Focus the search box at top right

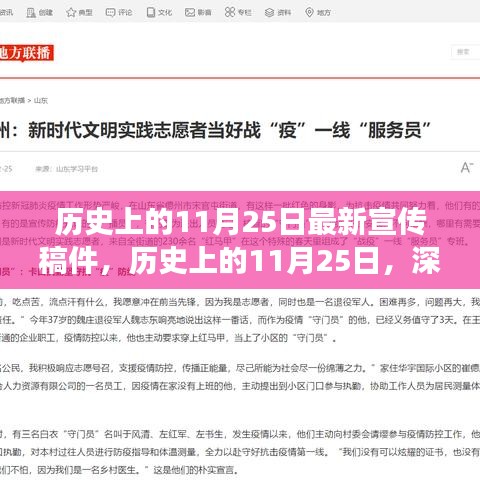466,52
